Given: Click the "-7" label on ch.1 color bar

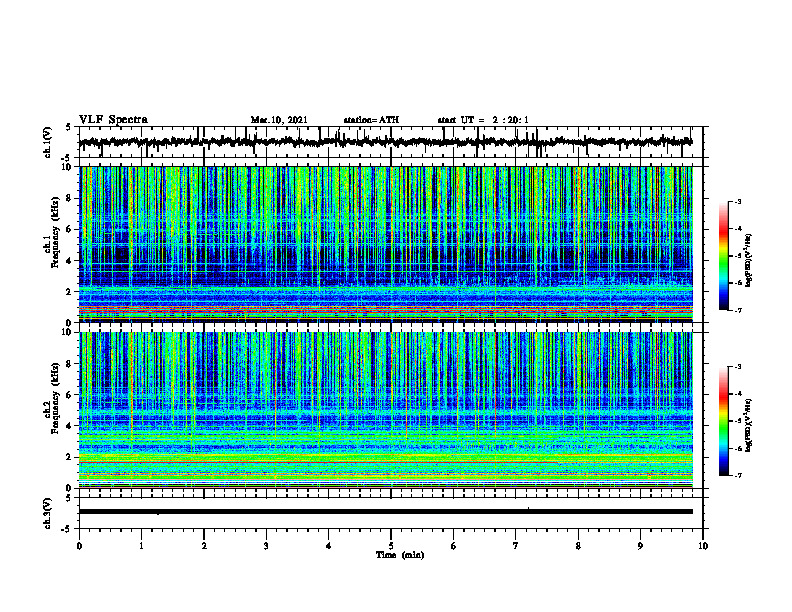Looking at the screenshot, I should pos(738,310).
